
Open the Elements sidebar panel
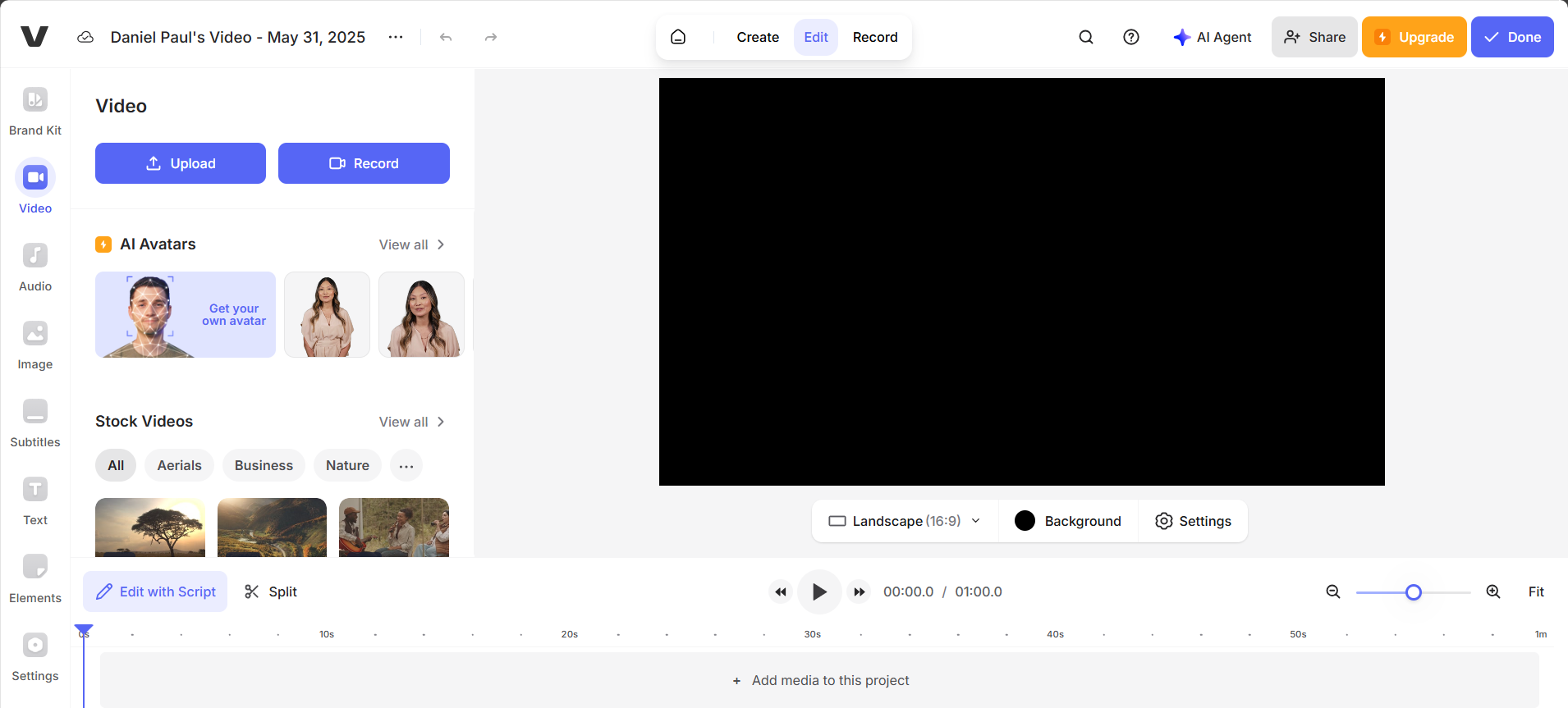(x=35, y=579)
